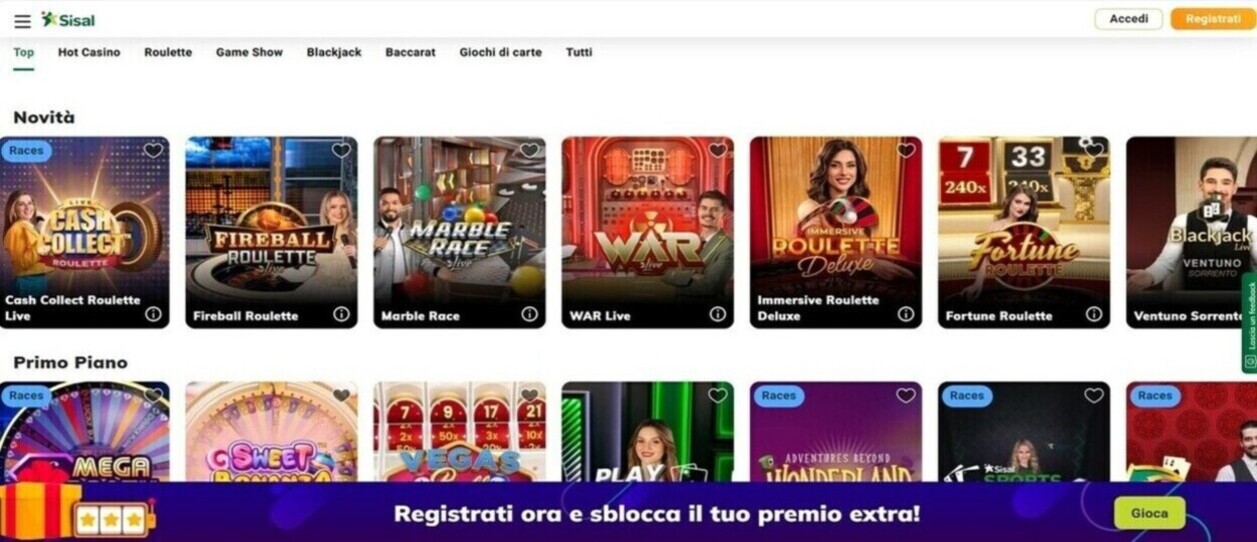
Task: Show info for WAR Live
Action: click(717, 314)
